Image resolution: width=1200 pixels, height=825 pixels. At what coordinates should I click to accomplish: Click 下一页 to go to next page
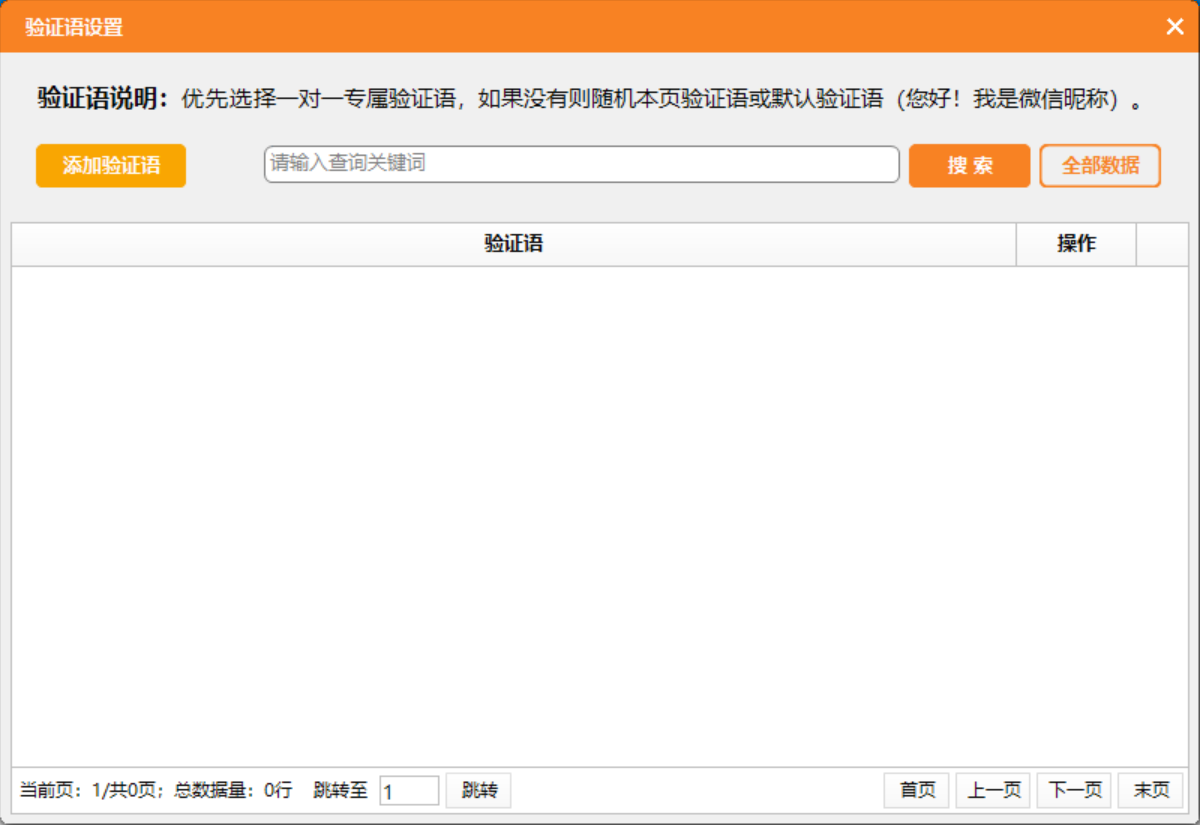click(1074, 790)
